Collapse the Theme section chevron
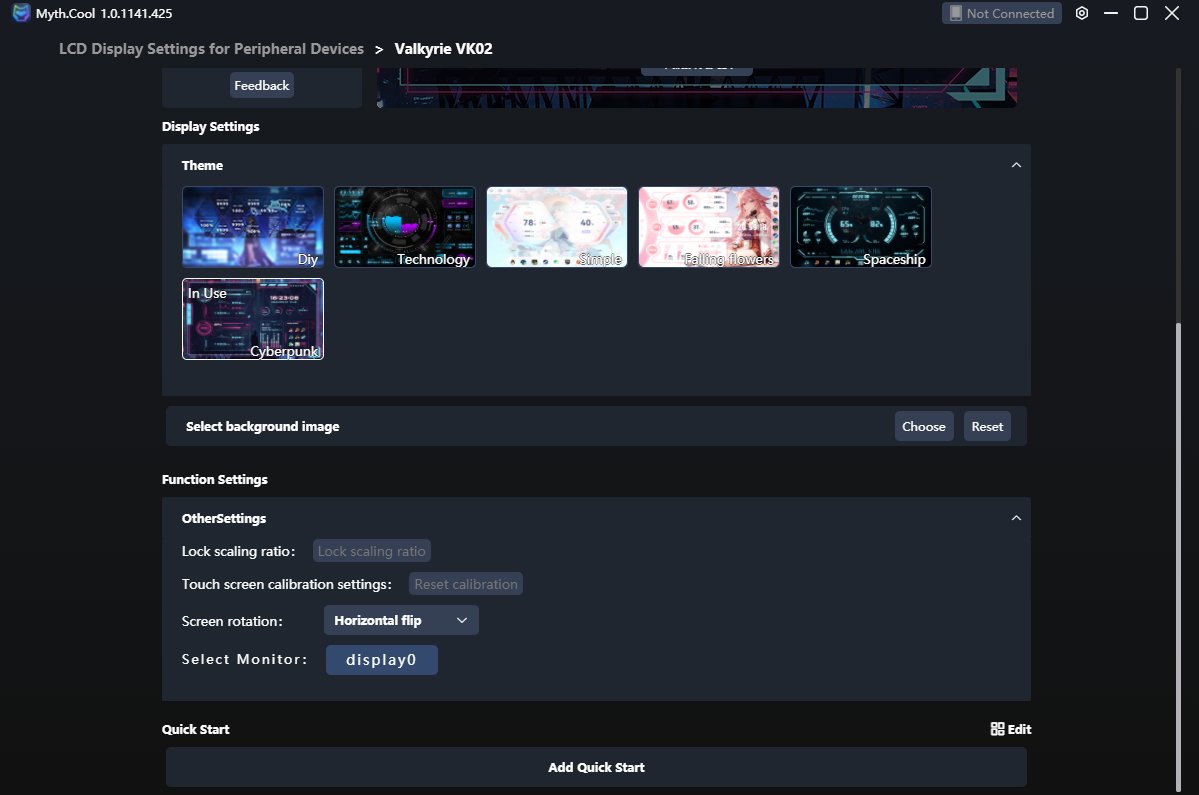1199x795 pixels. click(1016, 165)
